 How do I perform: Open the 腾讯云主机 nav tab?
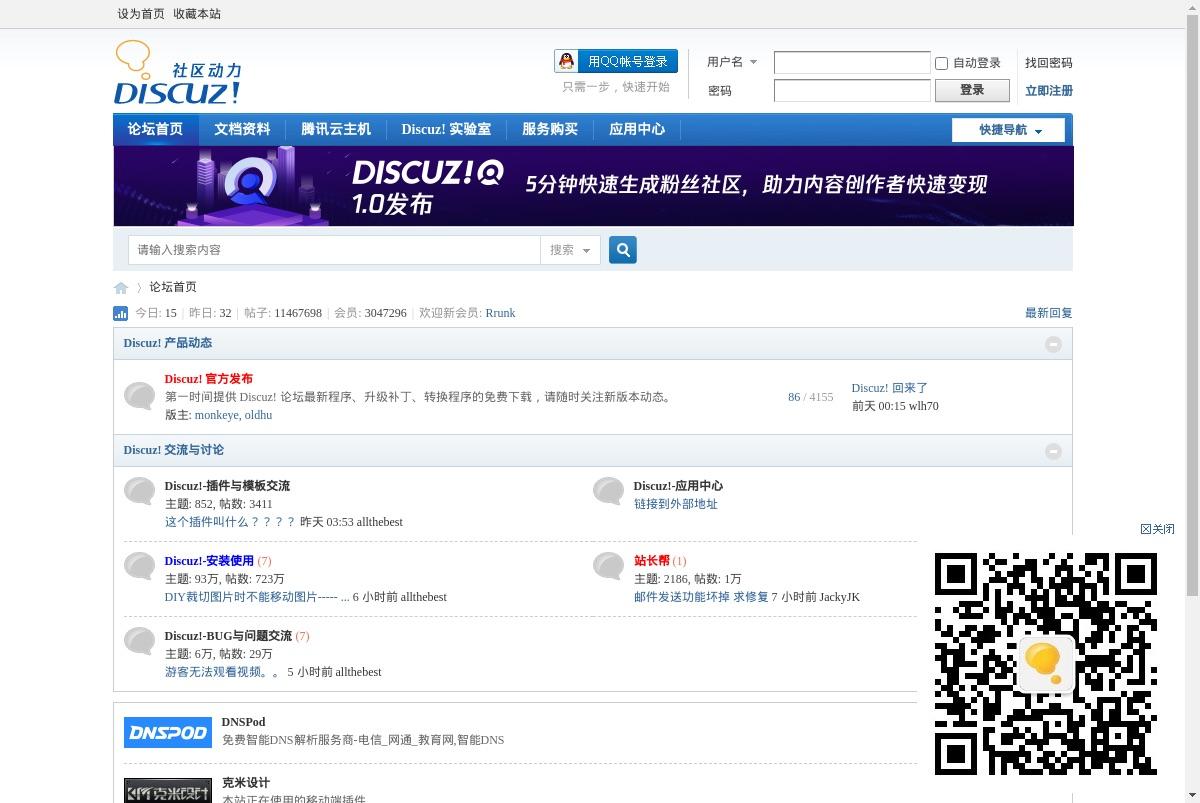[336, 129]
